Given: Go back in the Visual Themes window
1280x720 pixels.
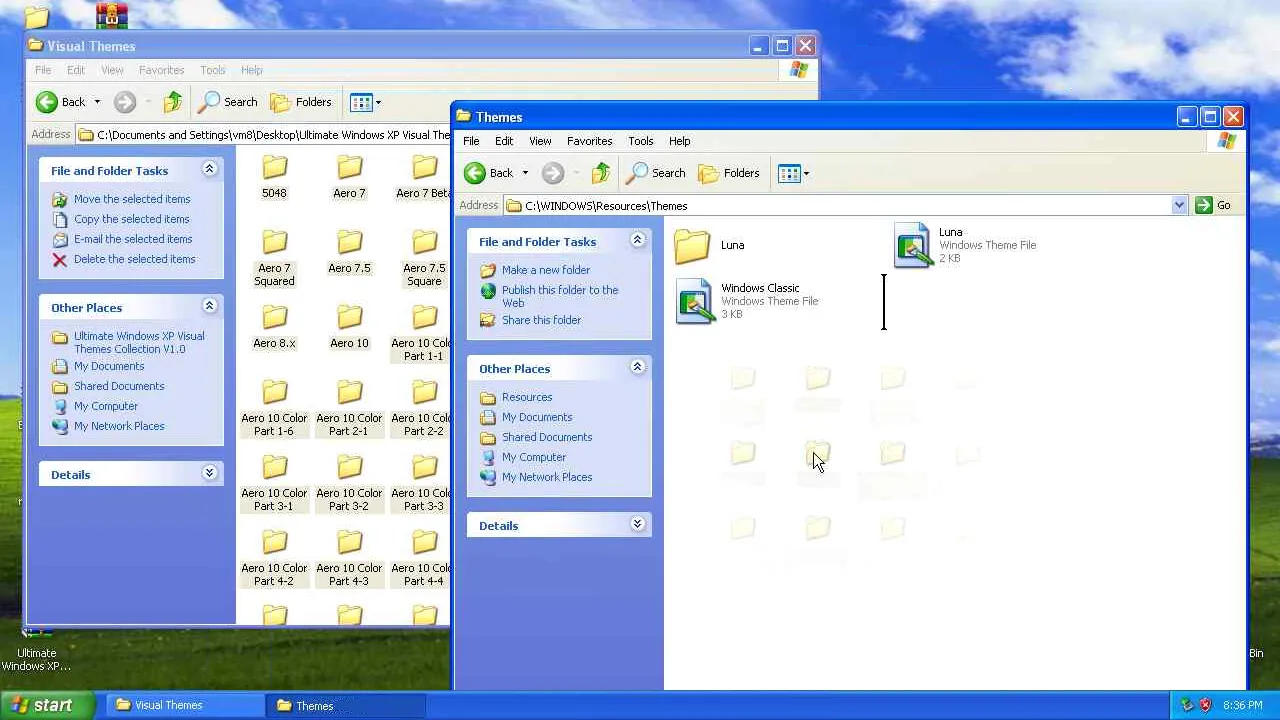Looking at the screenshot, I should 61,102.
